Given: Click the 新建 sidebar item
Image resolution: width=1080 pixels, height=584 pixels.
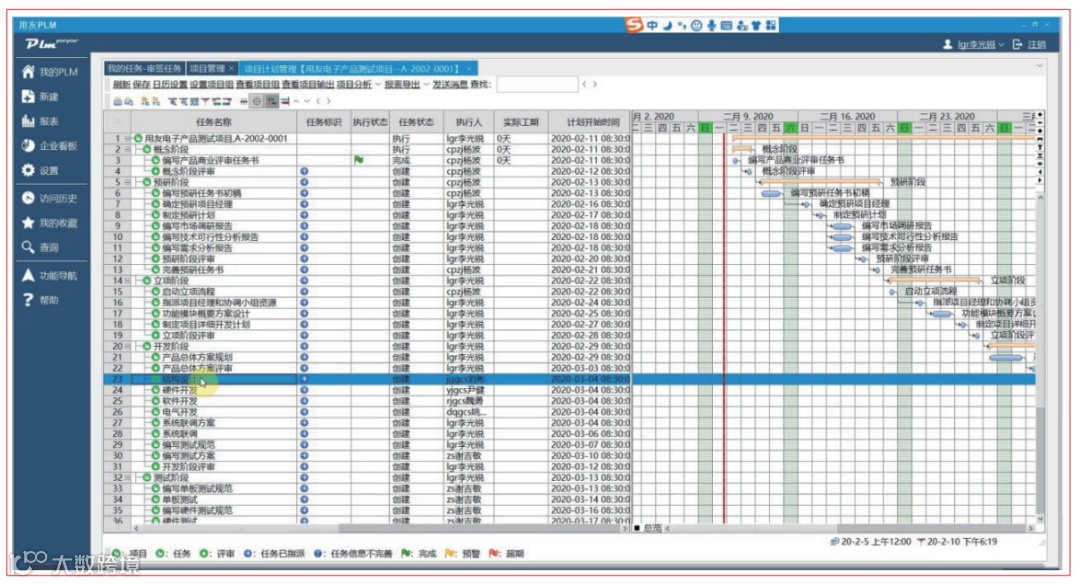Looking at the screenshot, I should click(40, 96).
